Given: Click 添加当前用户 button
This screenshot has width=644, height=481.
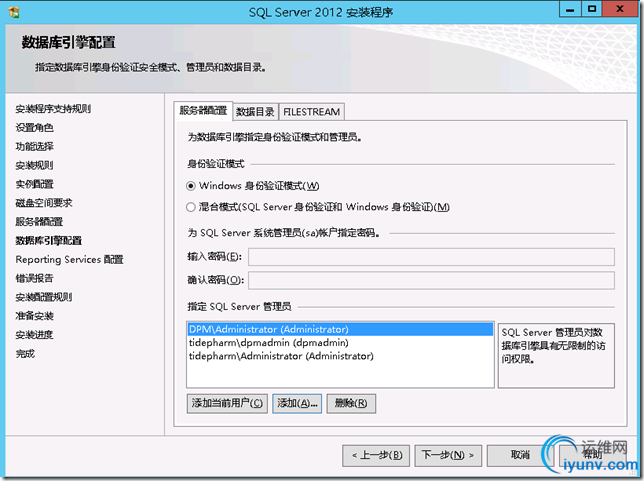Looking at the screenshot, I should tap(227, 403).
